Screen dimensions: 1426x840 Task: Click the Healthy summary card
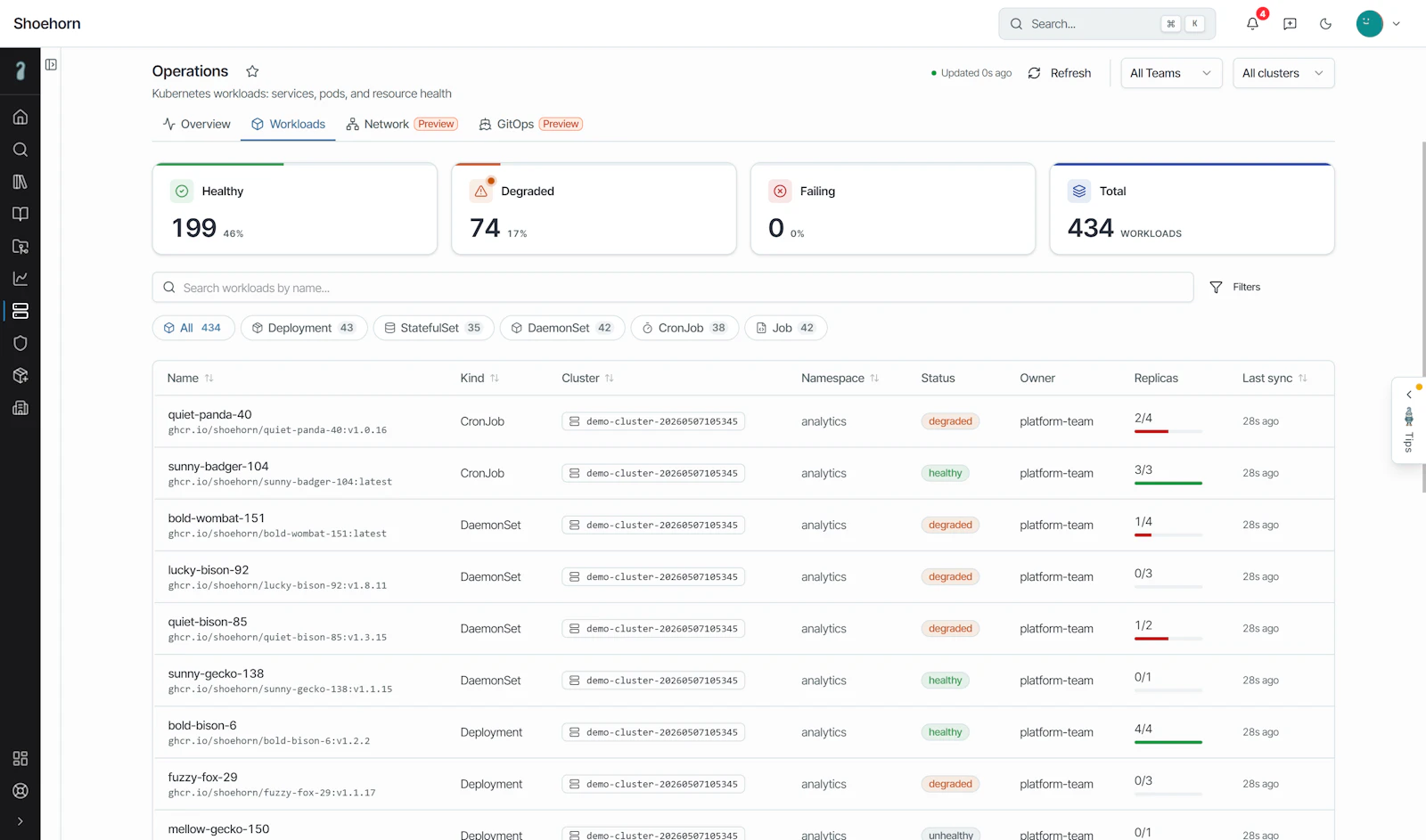[x=295, y=208]
